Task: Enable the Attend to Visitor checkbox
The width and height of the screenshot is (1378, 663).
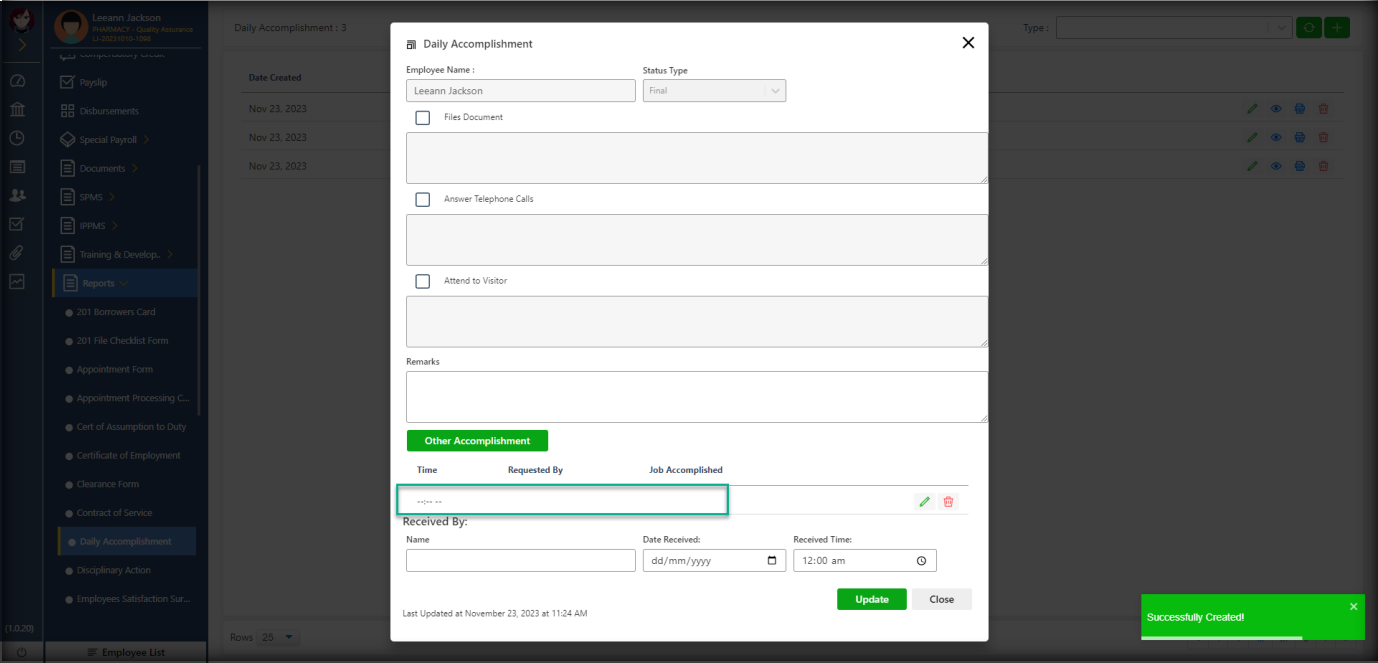Action: click(423, 281)
